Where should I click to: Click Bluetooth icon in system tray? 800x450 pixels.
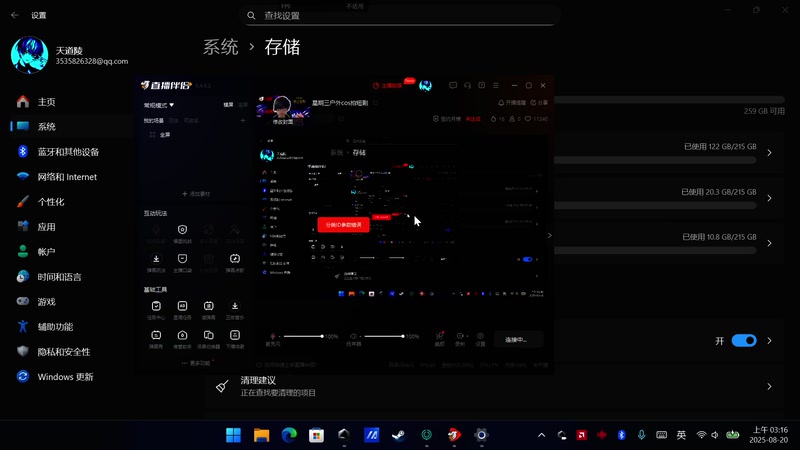[x=621, y=435]
